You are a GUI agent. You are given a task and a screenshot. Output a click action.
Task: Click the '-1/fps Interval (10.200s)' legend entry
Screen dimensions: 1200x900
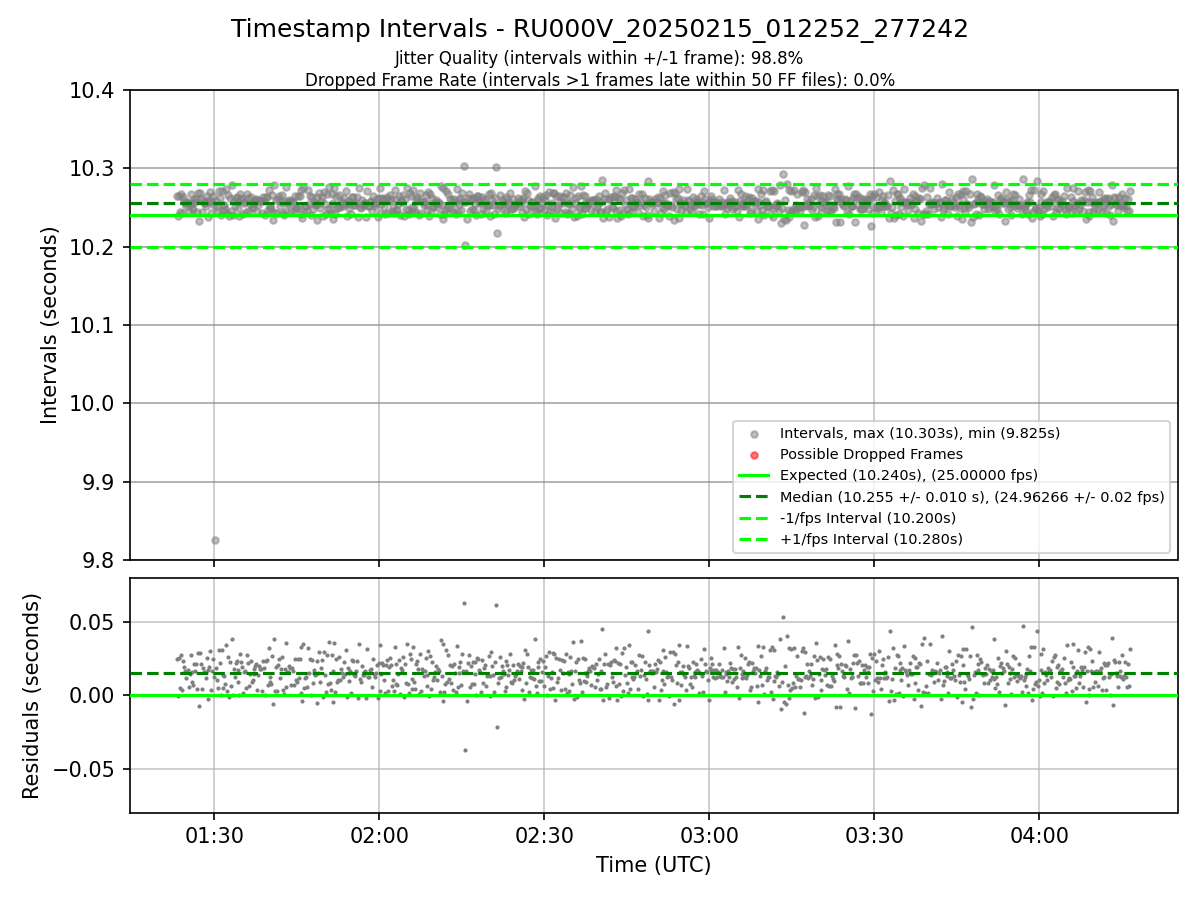coord(868,518)
